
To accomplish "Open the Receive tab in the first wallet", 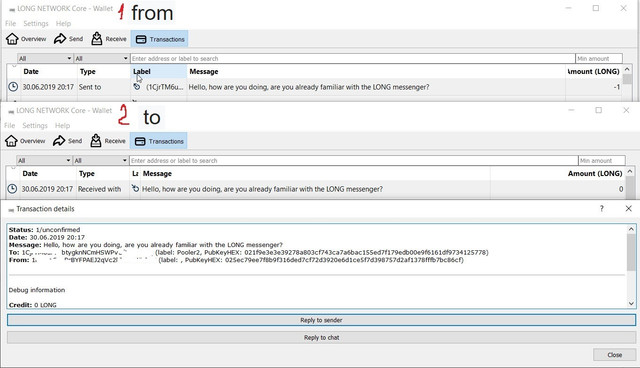I will 109,39.
